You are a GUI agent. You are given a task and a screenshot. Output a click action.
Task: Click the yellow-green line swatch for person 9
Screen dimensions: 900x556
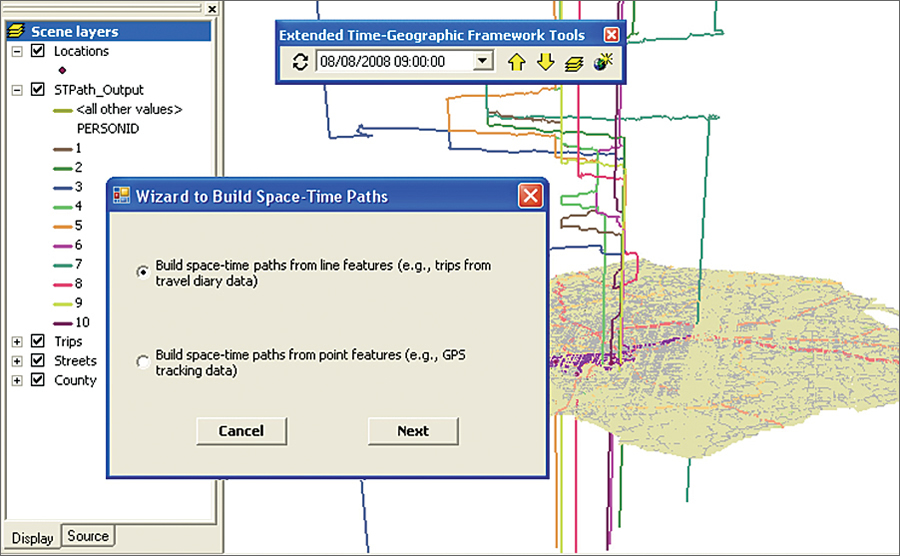pos(63,304)
